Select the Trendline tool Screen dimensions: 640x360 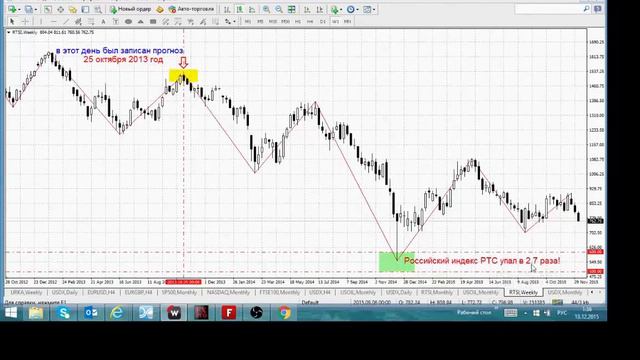66,21
